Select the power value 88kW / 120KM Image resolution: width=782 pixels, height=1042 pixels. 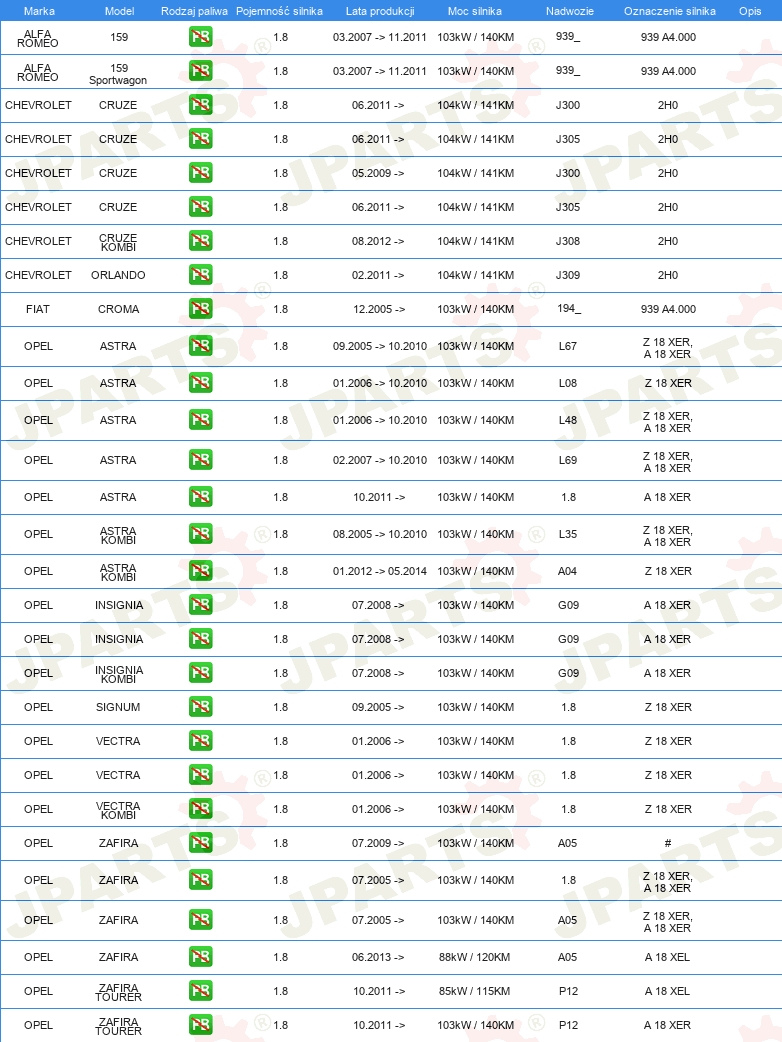click(474, 957)
